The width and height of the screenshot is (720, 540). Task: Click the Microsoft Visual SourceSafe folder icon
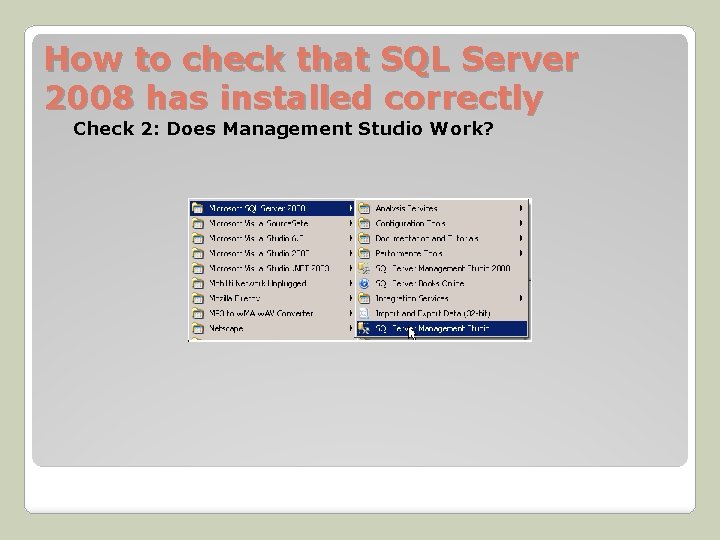[x=198, y=224]
